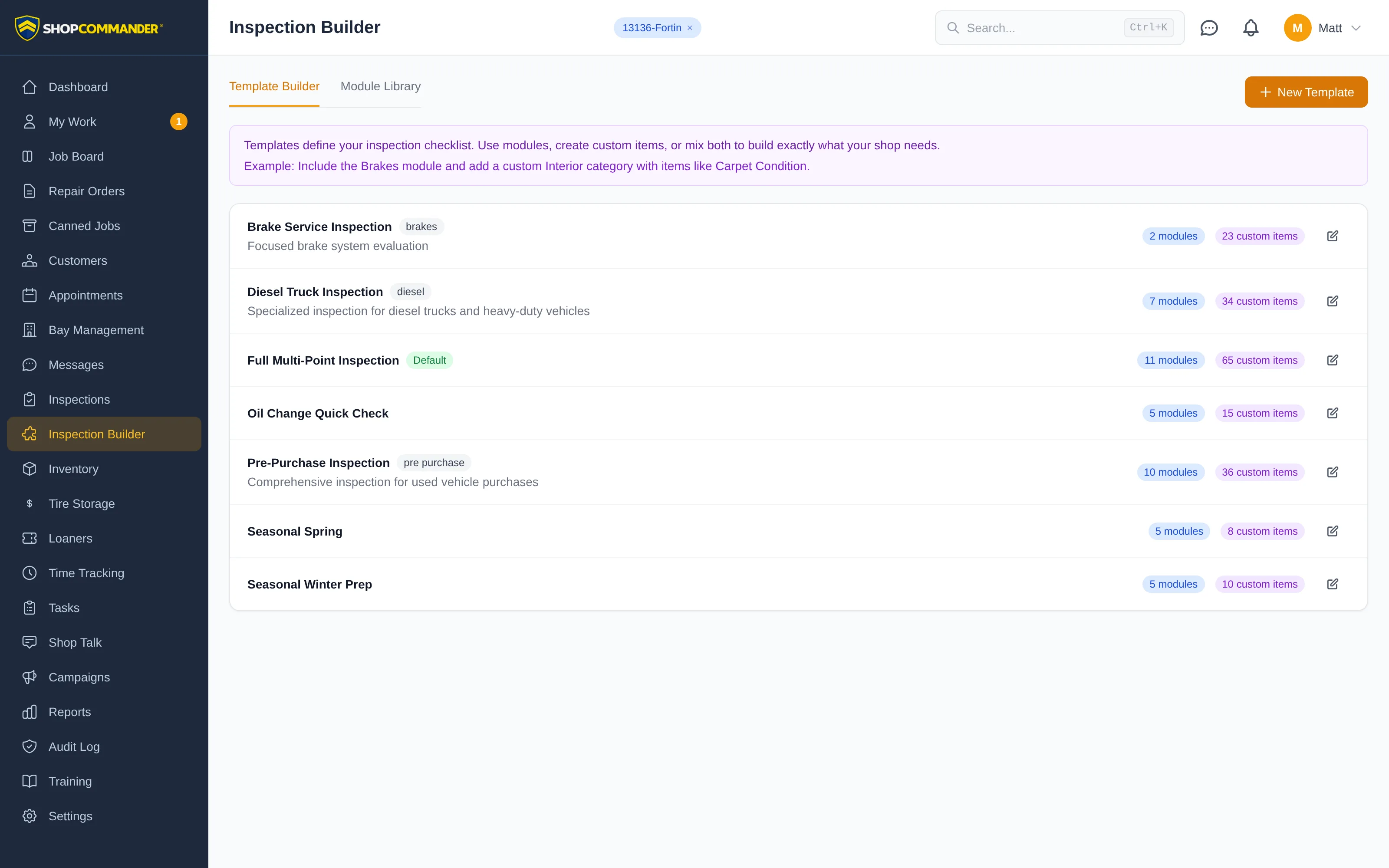The width and height of the screenshot is (1389, 868).
Task: Edit the Seasonal Spring template
Action: tap(1332, 531)
